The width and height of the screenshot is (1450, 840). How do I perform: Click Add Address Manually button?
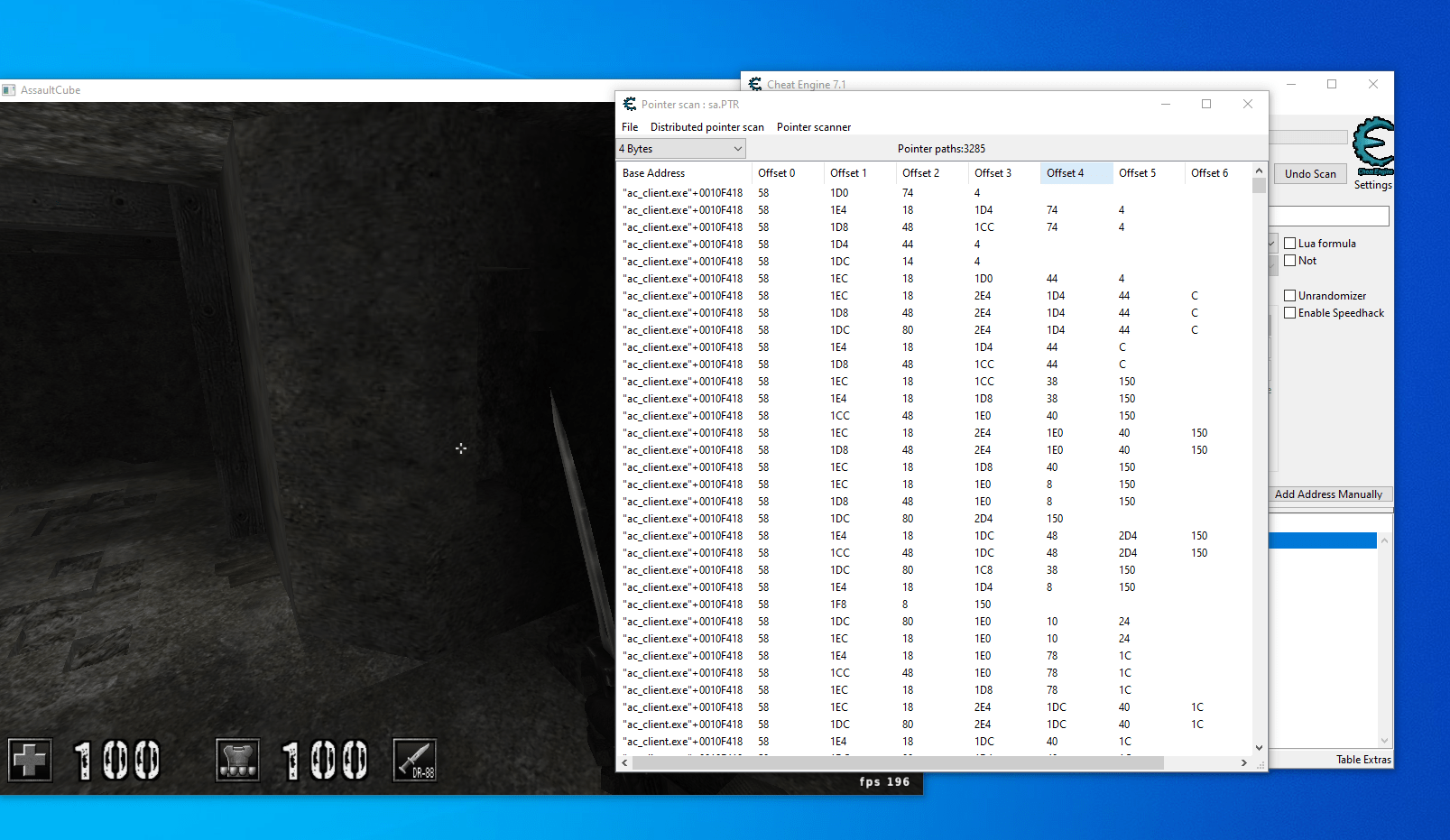(1328, 494)
